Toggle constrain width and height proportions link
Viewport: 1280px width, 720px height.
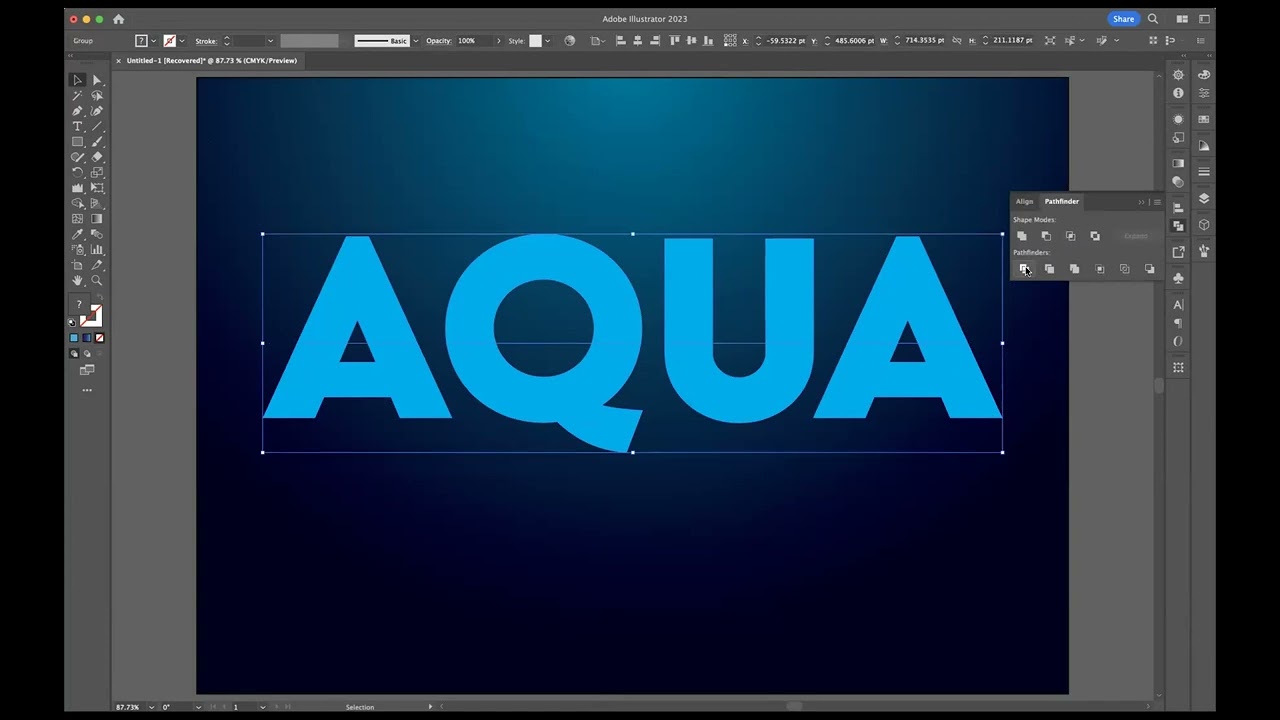(957, 41)
